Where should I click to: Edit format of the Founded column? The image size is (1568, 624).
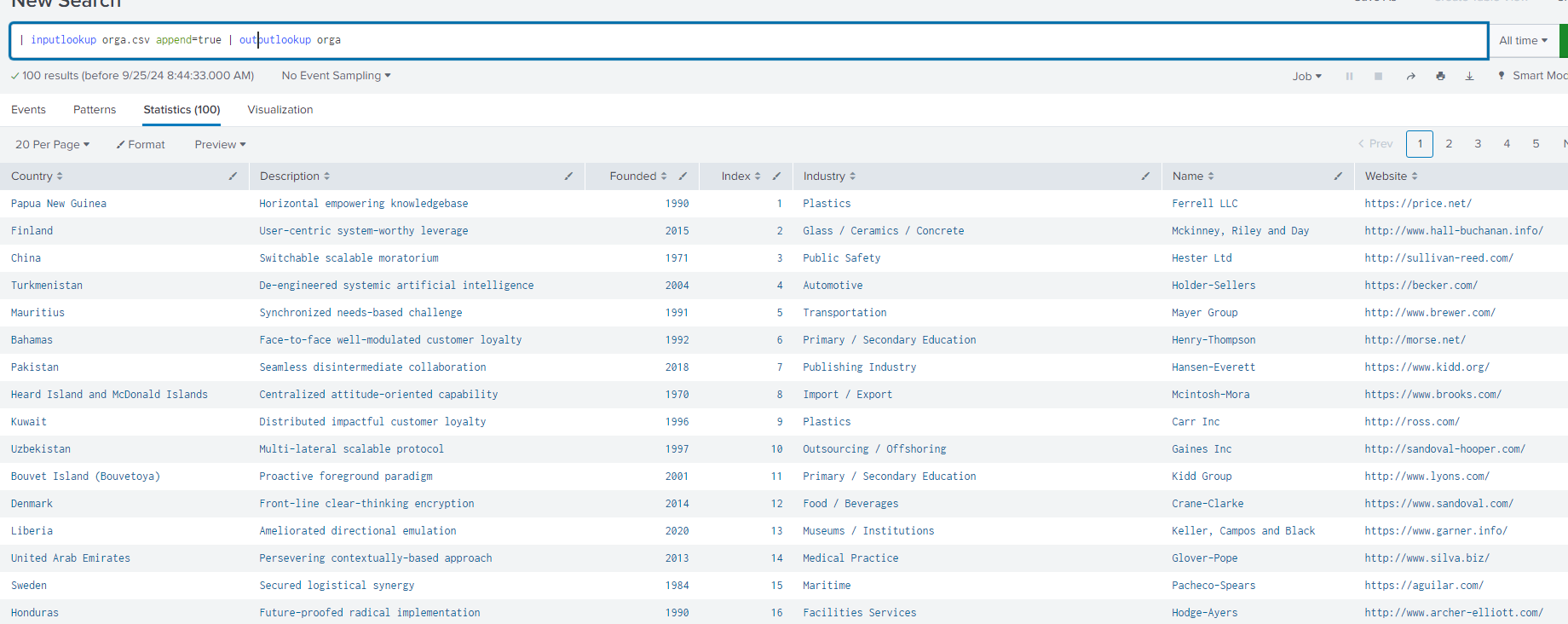click(683, 176)
